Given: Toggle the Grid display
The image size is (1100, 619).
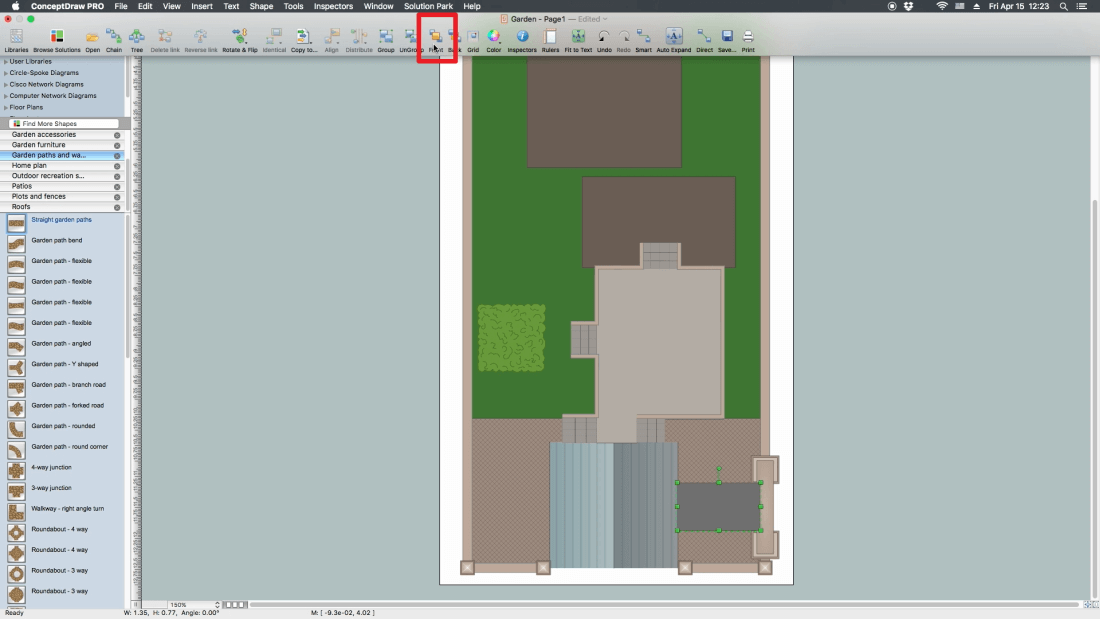Looking at the screenshot, I should tap(473, 37).
